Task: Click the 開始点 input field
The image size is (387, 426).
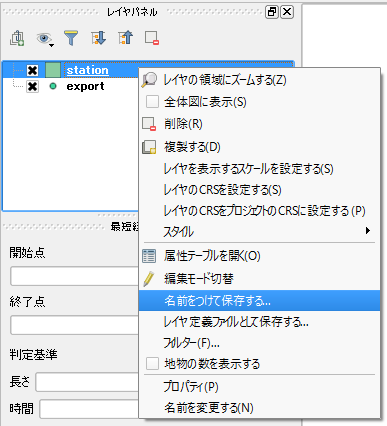Action: (x=74, y=276)
